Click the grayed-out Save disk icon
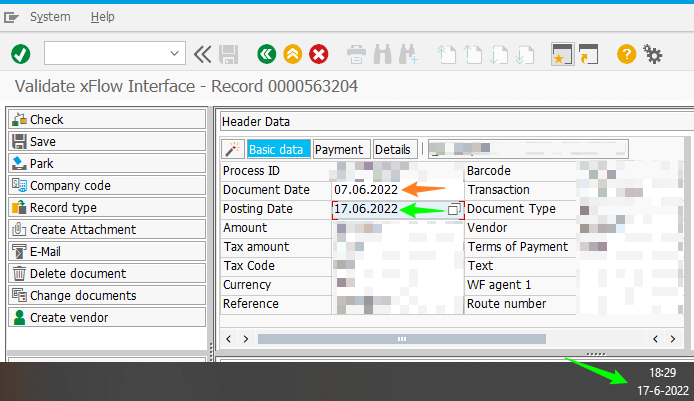This screenshot has height=401, width=694. tap(229, 54)
